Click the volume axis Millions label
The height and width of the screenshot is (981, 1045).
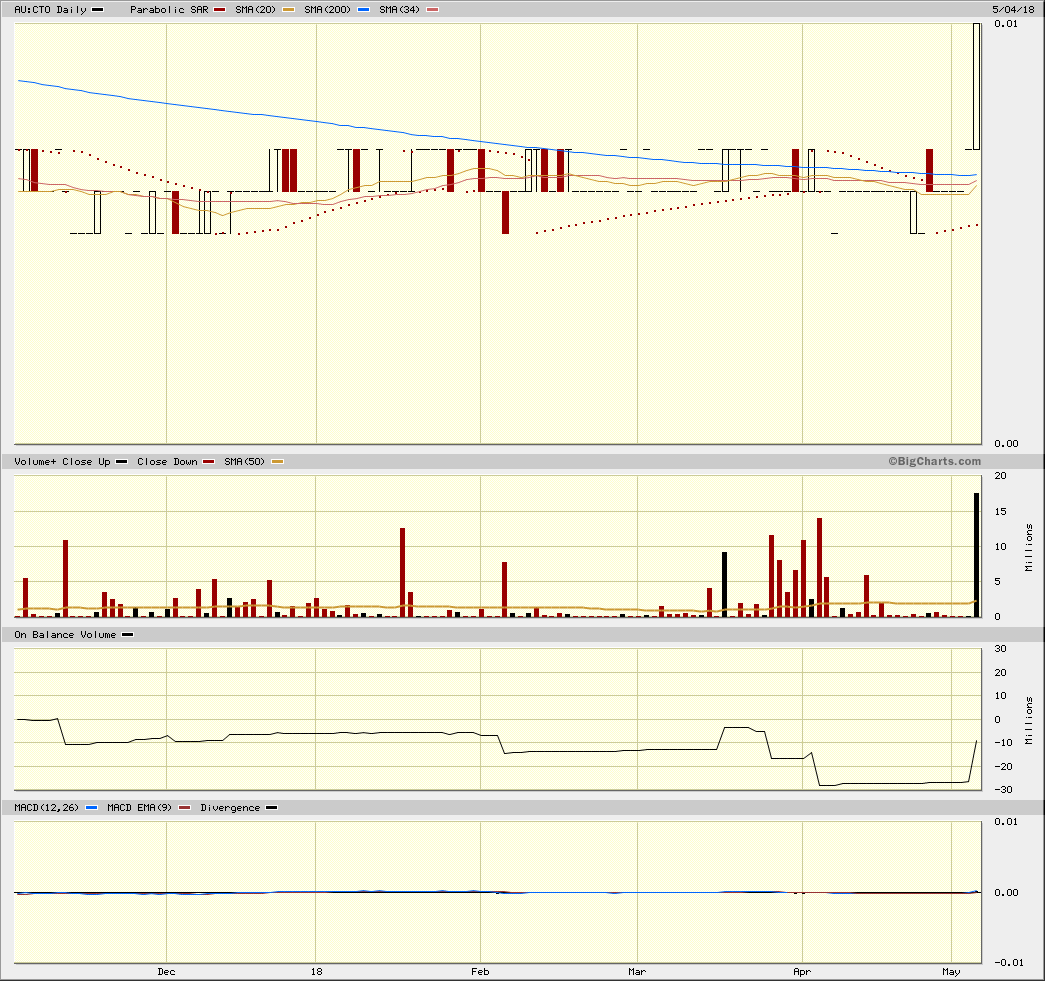(1029, 547)
